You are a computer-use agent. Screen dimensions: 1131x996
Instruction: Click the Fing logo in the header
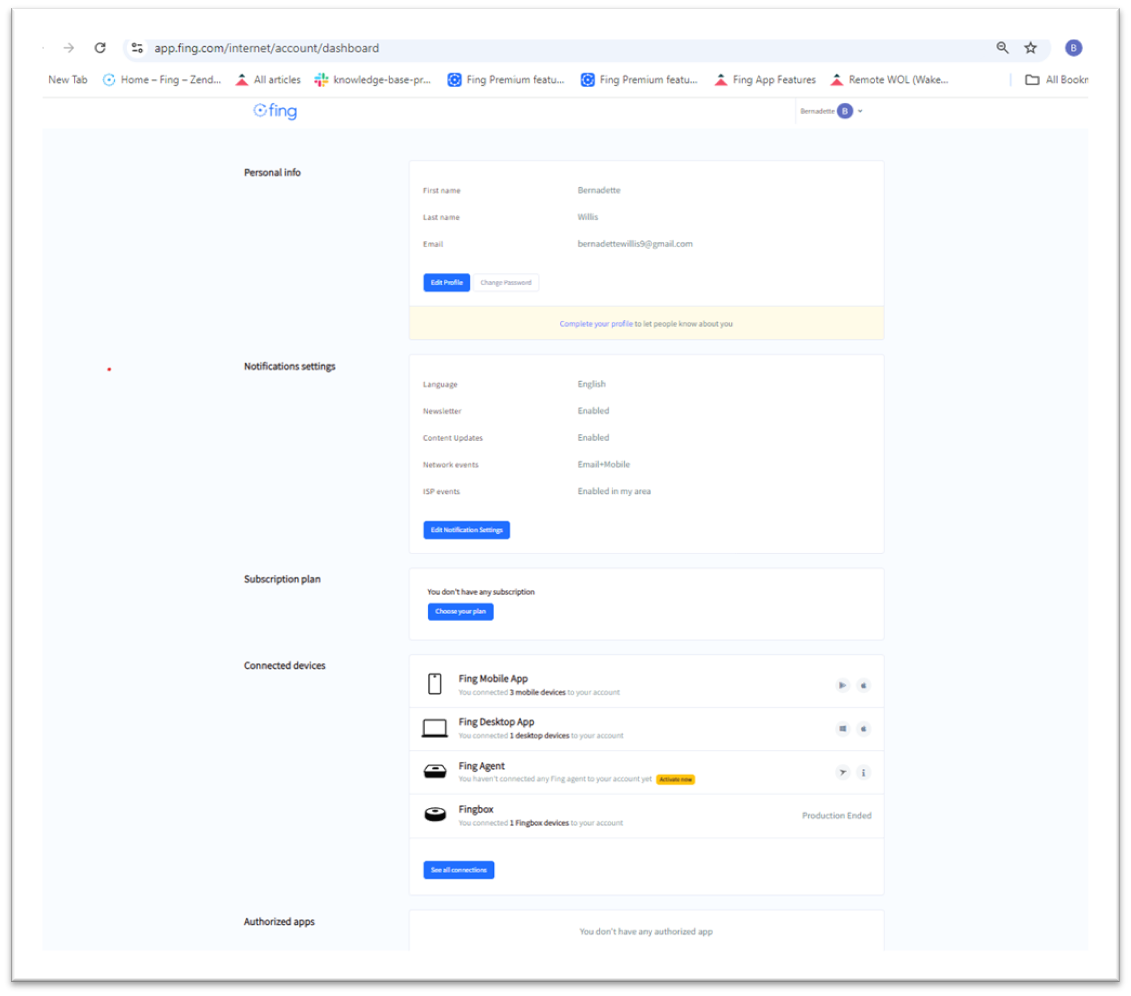click(x=275, y=111)
